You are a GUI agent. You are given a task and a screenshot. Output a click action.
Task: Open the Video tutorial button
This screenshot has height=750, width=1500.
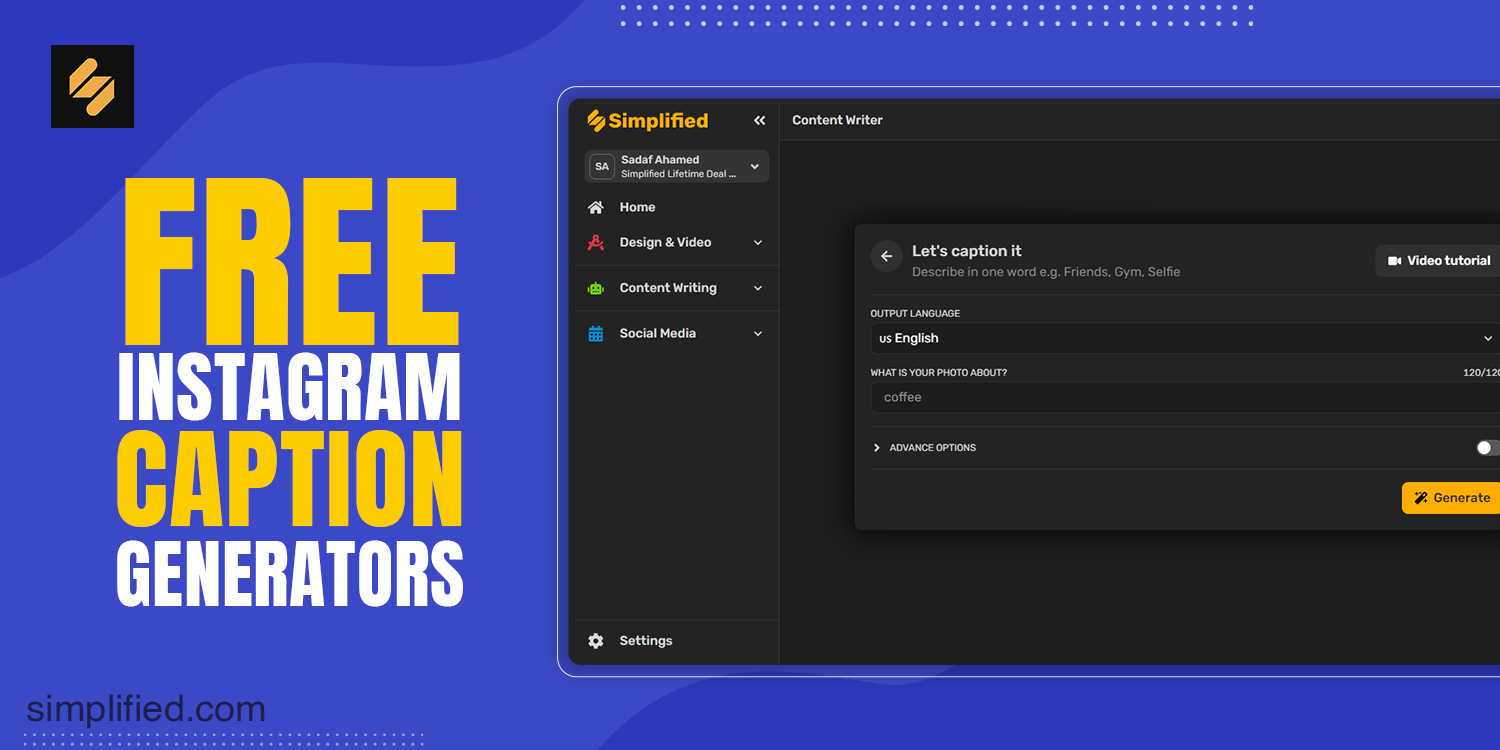(1438, 261)
